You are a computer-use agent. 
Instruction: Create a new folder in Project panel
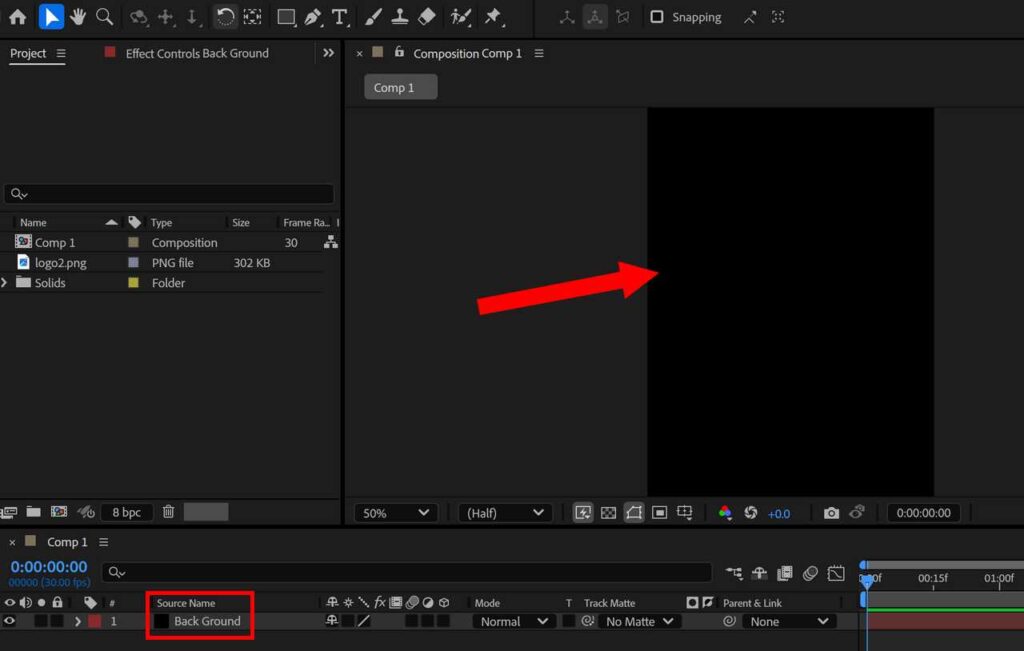33,512
